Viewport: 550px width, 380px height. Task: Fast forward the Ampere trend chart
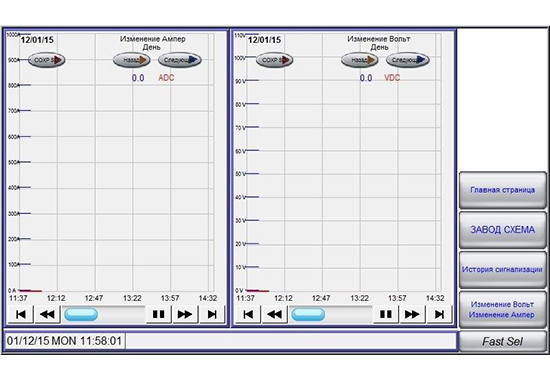click(185, 314)
